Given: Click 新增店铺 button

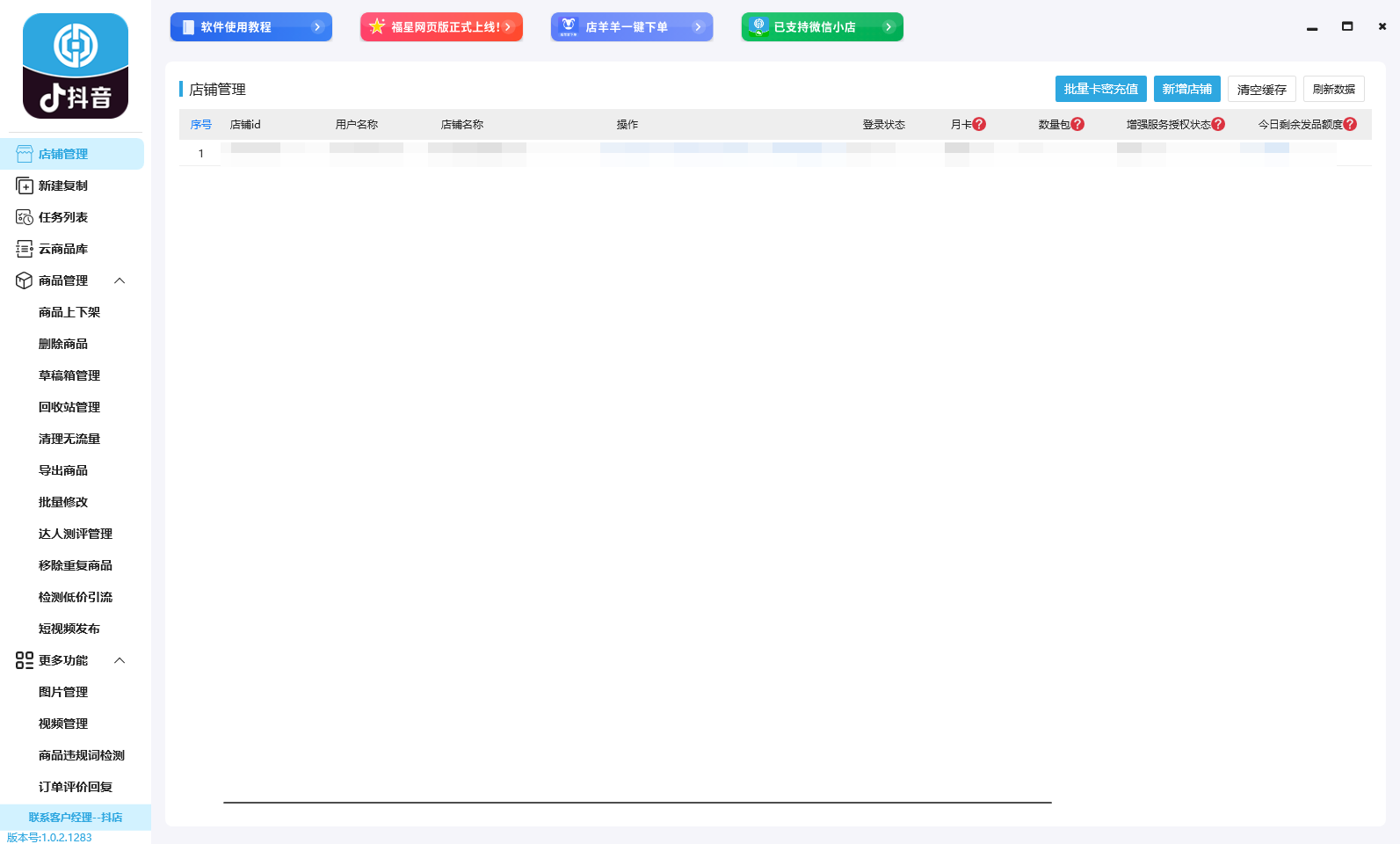Looking at the screenshot, I should point(1187,89).
